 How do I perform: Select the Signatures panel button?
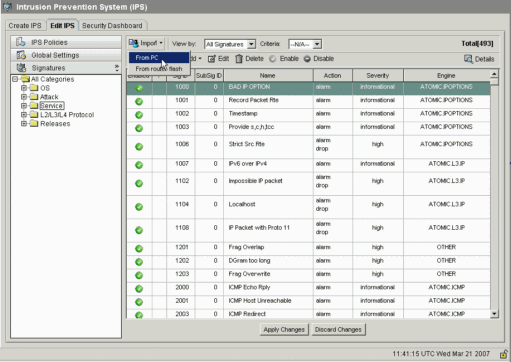(x=66, y=68)
